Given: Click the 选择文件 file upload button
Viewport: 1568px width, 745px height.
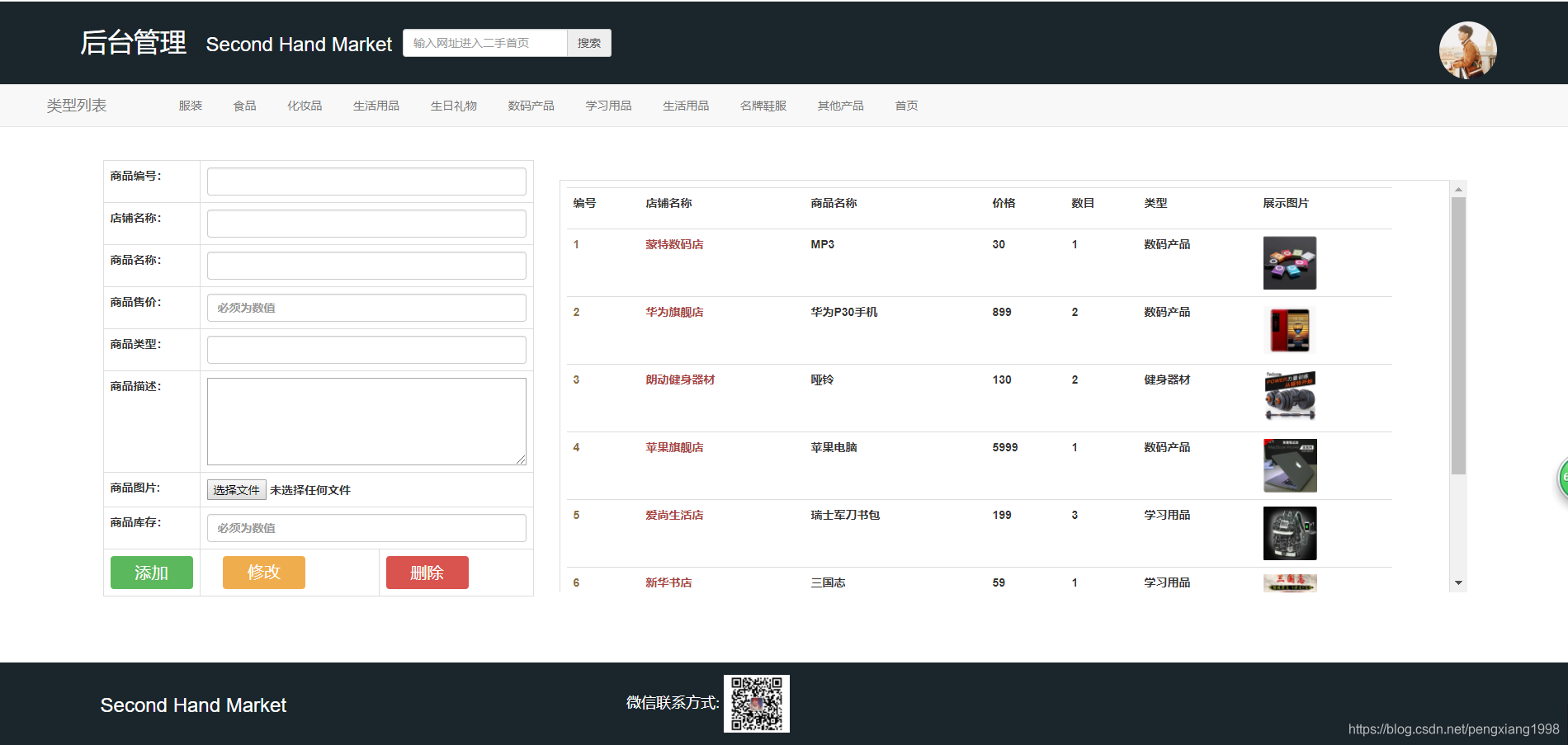Looking at the screenshot, I should (x=236, y=489).
